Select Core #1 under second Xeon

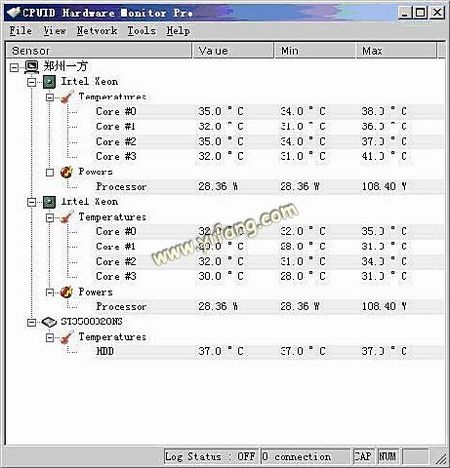click(x=116, y=247)
